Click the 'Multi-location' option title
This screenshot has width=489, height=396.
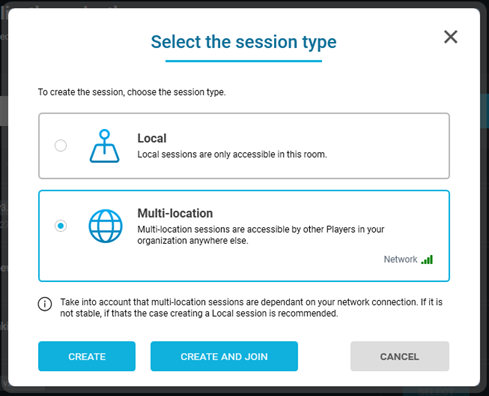(175, 213)
